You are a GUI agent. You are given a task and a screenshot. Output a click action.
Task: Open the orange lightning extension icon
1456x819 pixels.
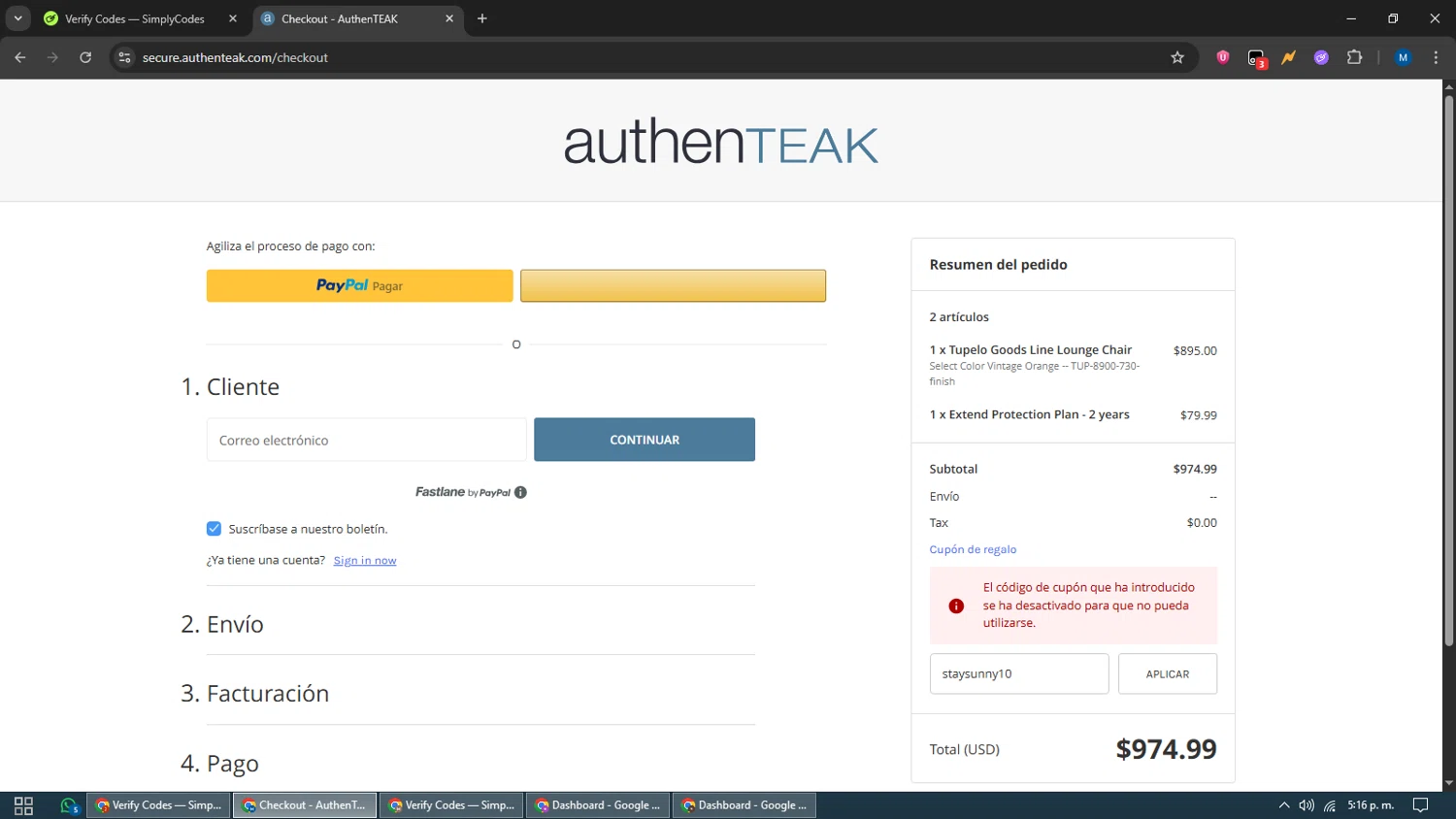[1288, 57]
